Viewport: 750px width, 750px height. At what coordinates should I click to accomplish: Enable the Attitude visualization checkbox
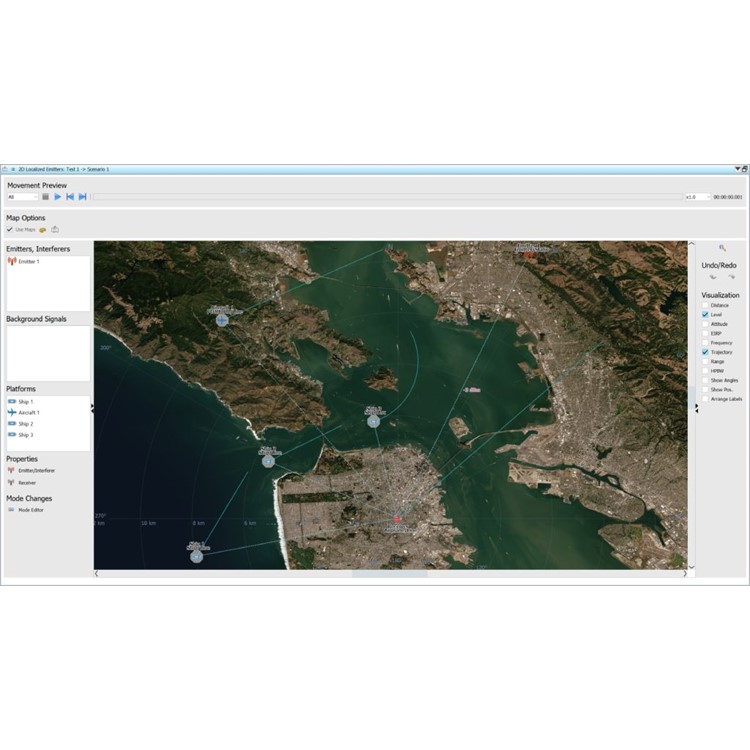tap(705, 324)
